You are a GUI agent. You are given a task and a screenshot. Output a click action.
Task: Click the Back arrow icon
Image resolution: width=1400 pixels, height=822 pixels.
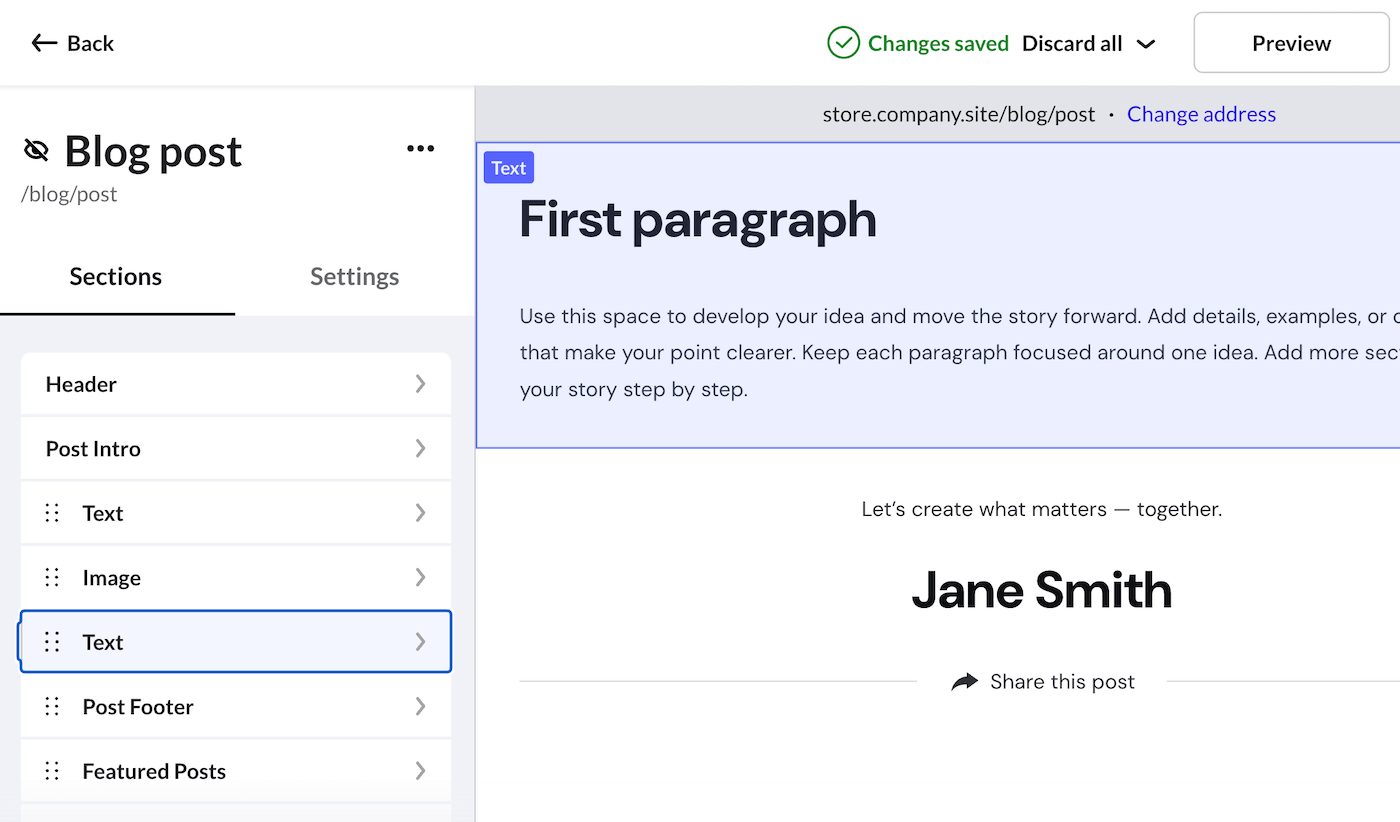click(x=44, y=43)
